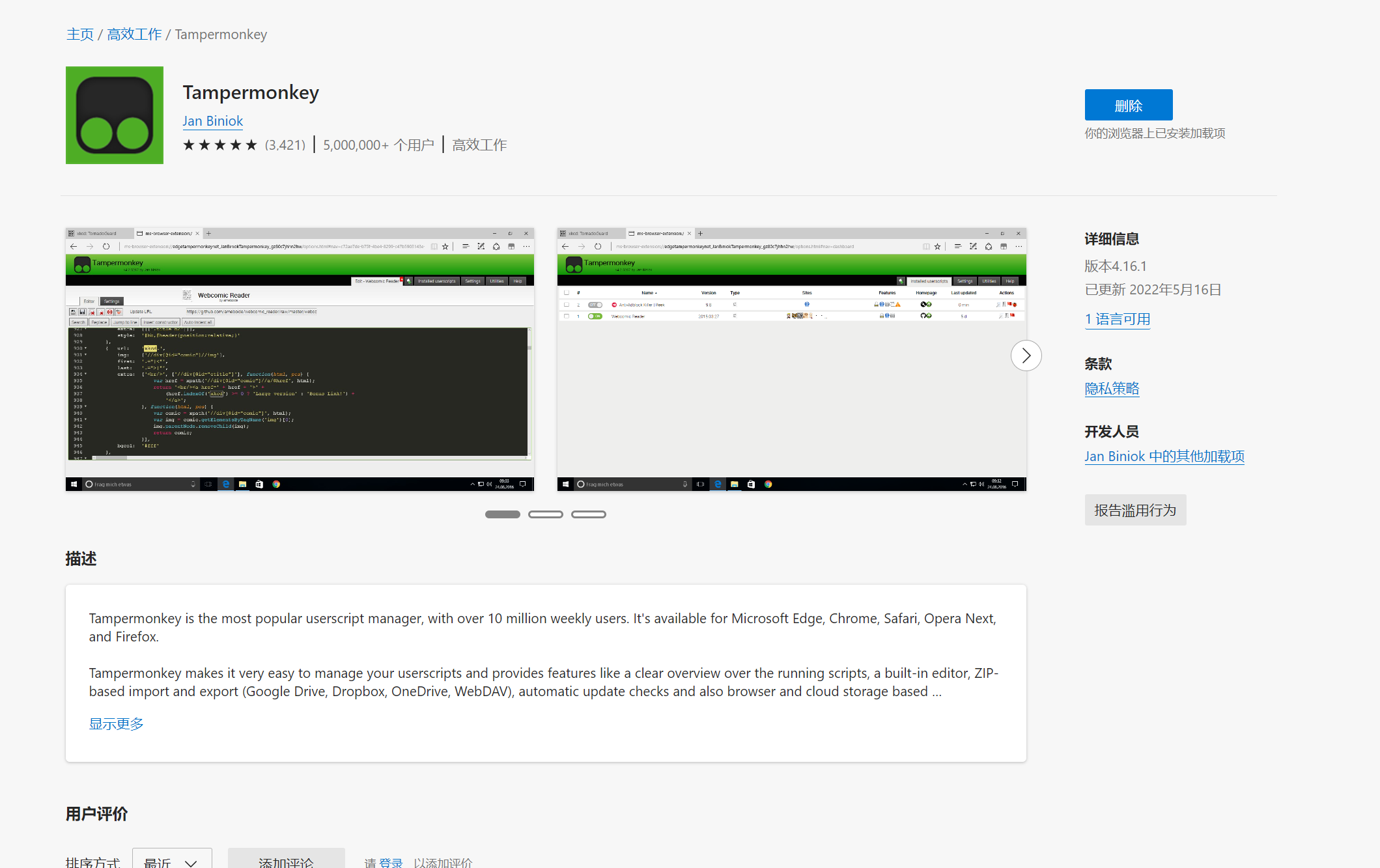Click the 版本4.16.1 version text
This screenshot has height=868, width=1380.
(x=1116, y=266)
